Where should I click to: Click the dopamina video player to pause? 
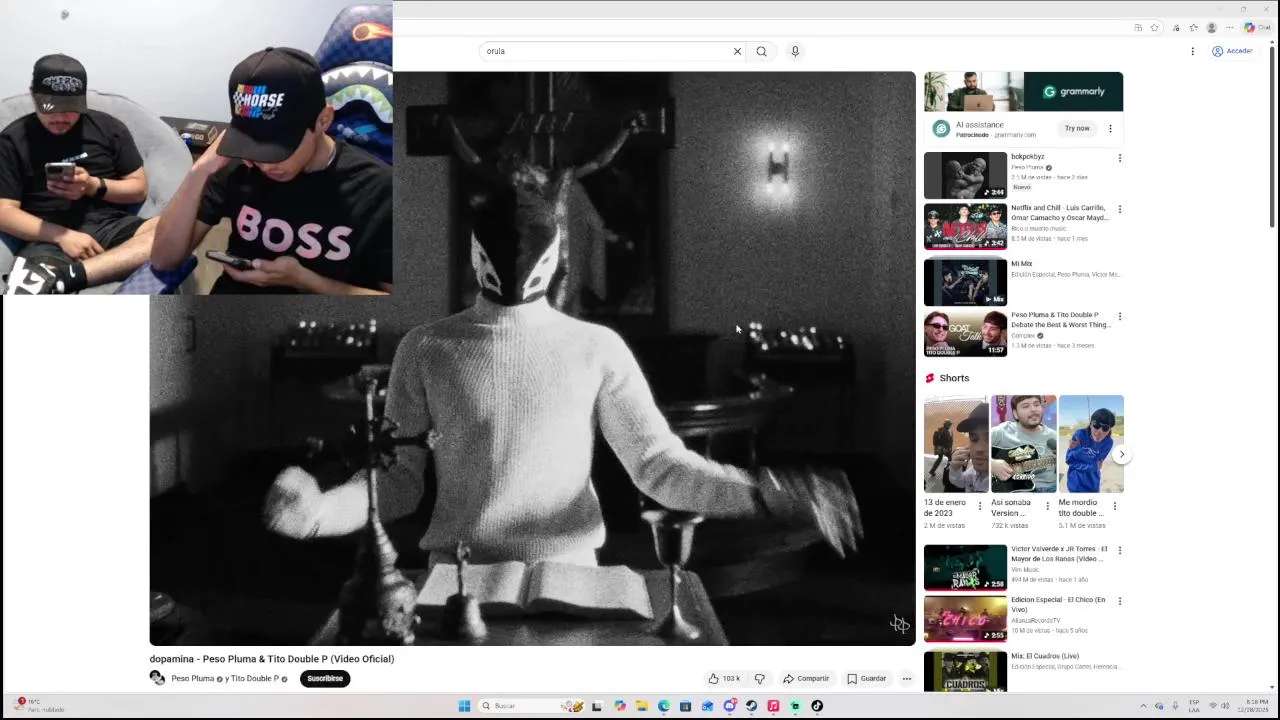(x=532, y=358)
